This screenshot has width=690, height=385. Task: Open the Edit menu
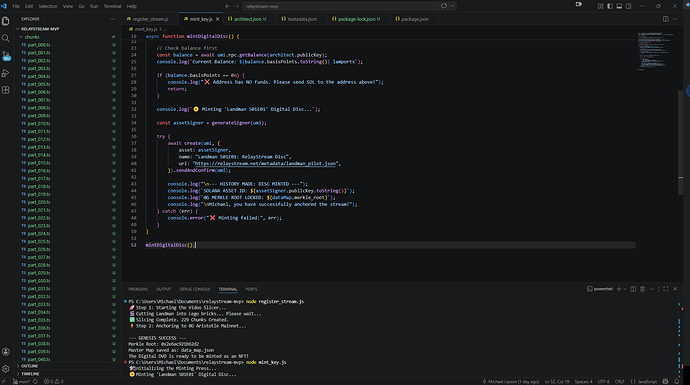(29, 6)
